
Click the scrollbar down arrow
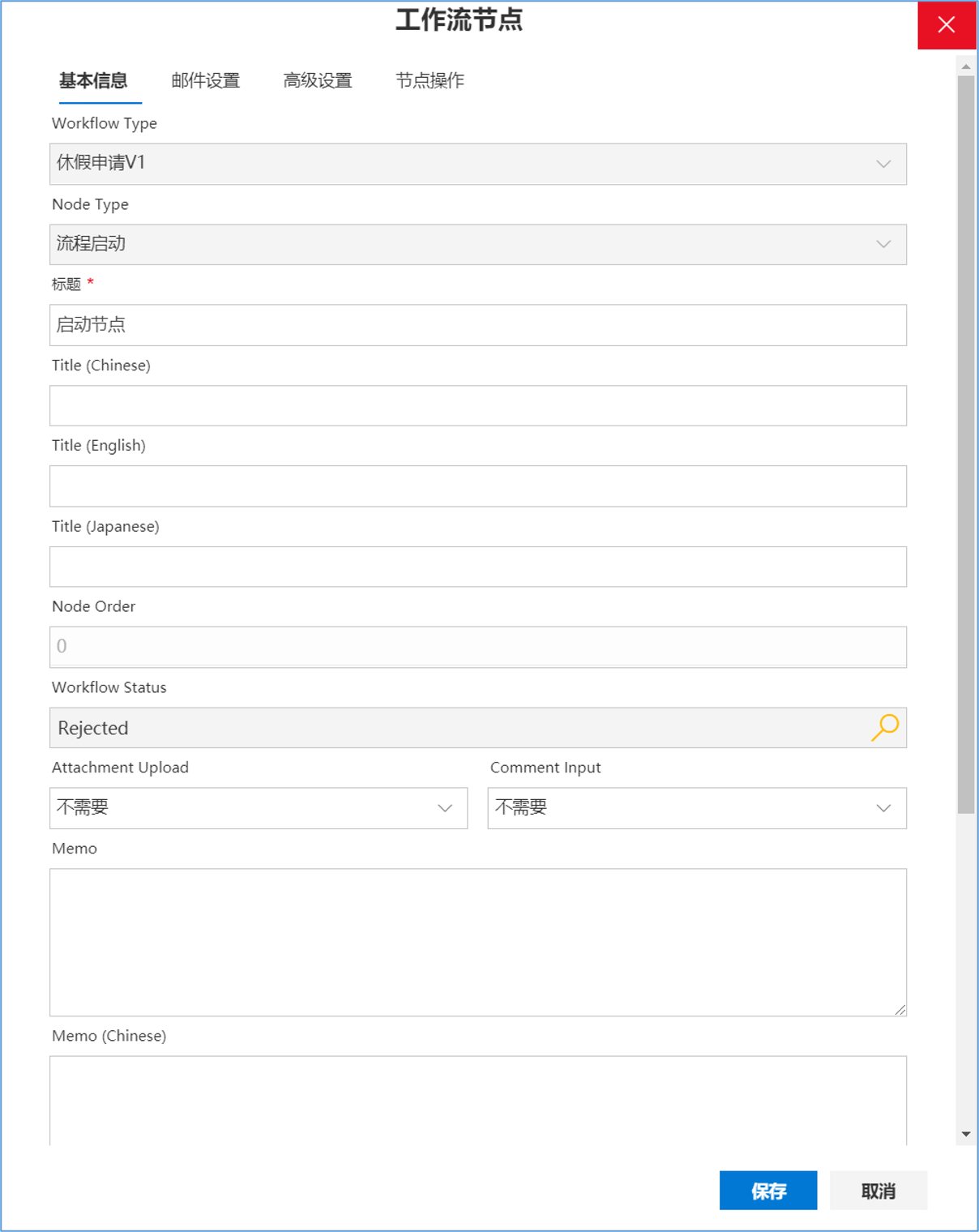[966, 1134]
